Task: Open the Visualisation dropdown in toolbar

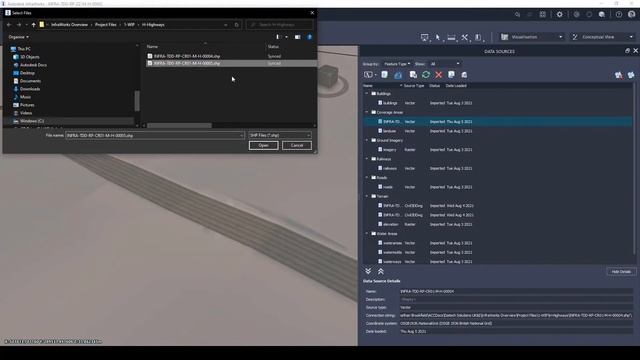Action: (532, 37)
